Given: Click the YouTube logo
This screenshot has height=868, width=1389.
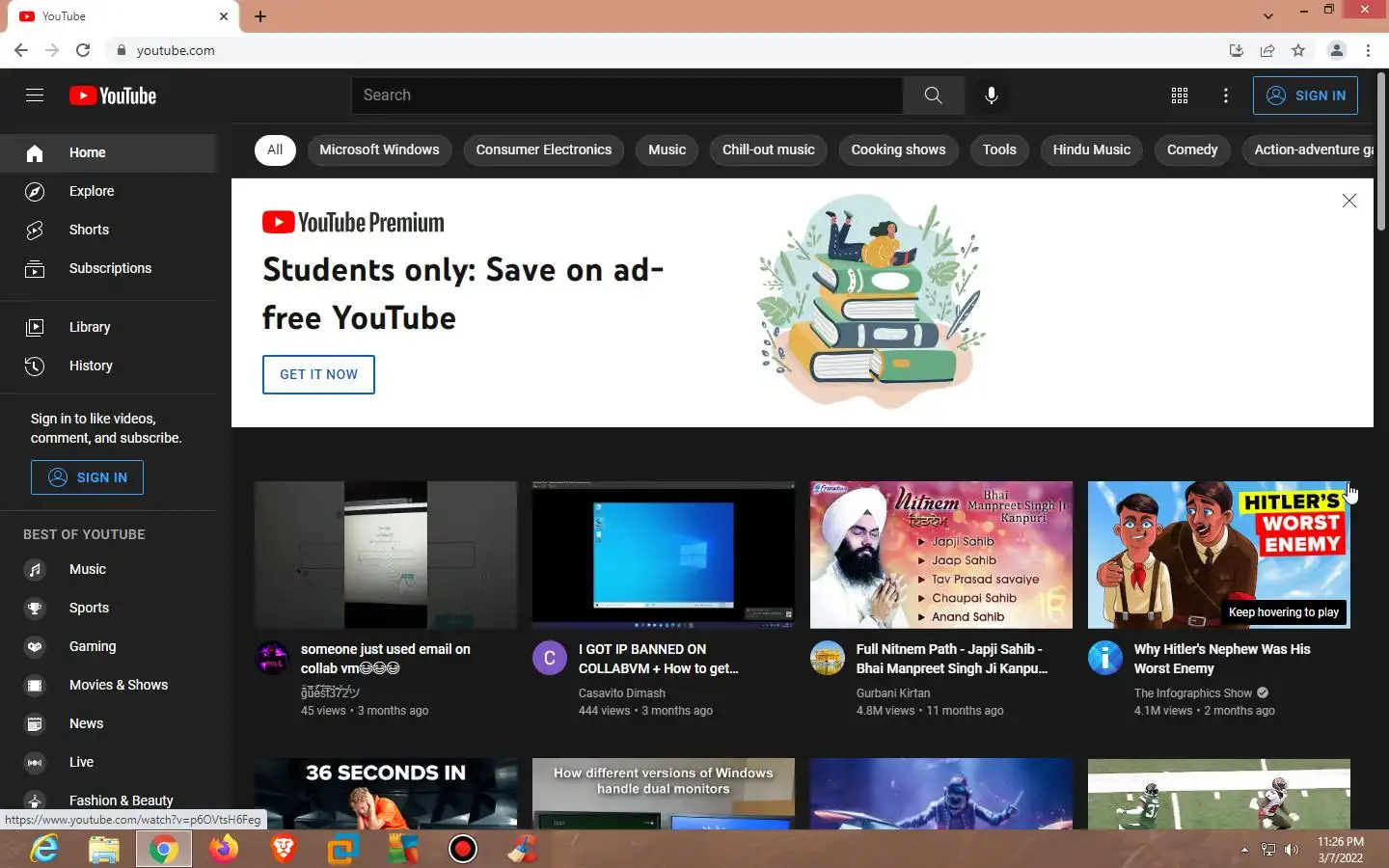Looking at the screenshot, I should coord(113,95).
